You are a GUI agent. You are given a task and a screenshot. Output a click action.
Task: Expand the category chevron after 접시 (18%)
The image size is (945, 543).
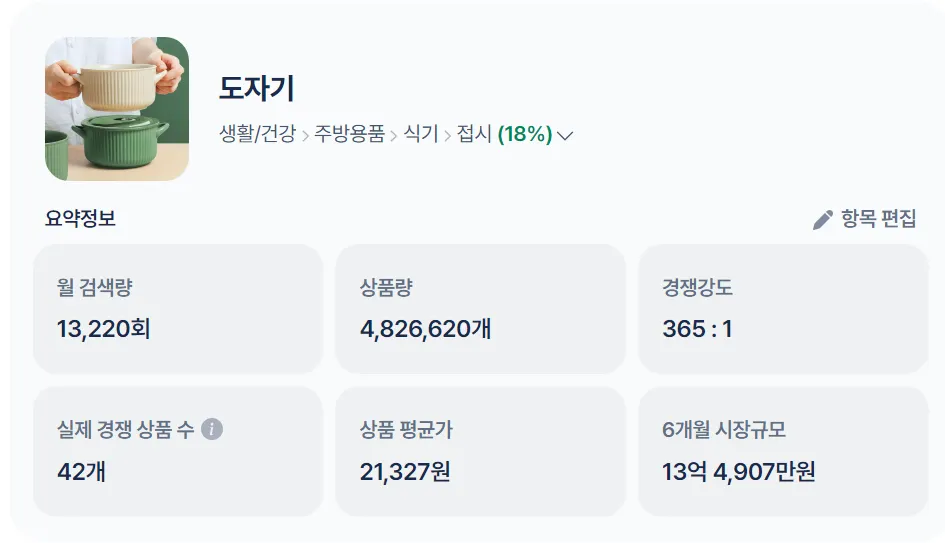pyautogui.click(x=565, y=135)
